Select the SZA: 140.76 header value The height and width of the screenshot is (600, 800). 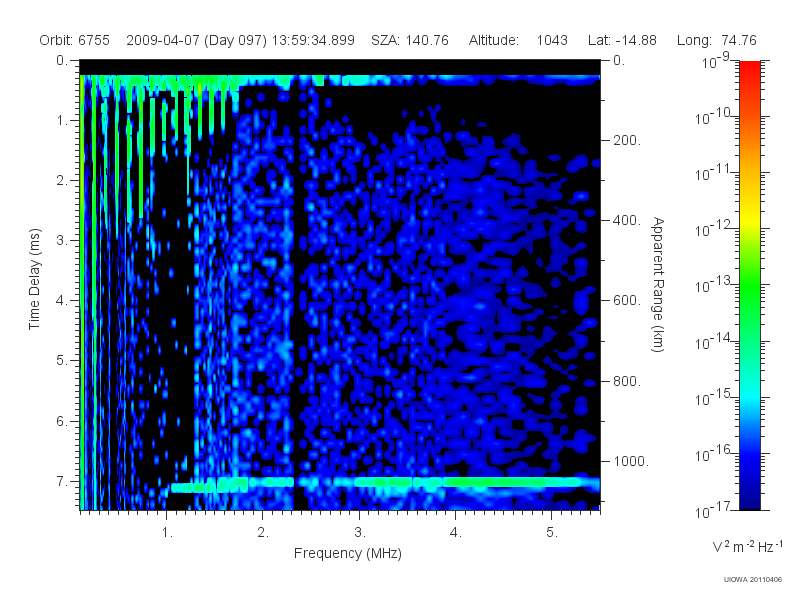[410, 40]
